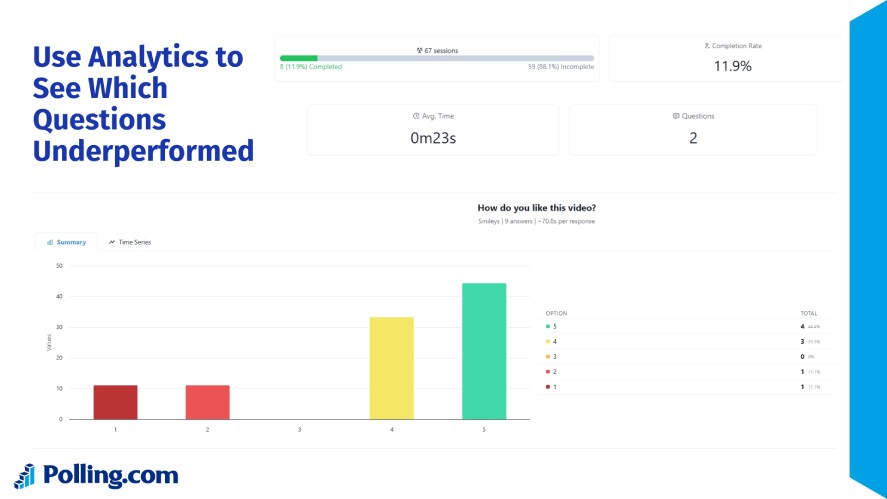
Task: Click the yellow bar for option 4
Action: click(391, 368)
